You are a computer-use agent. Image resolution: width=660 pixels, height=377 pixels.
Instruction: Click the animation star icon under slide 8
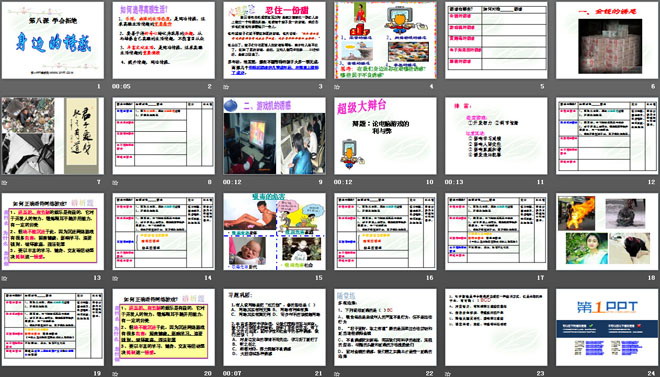115,182
